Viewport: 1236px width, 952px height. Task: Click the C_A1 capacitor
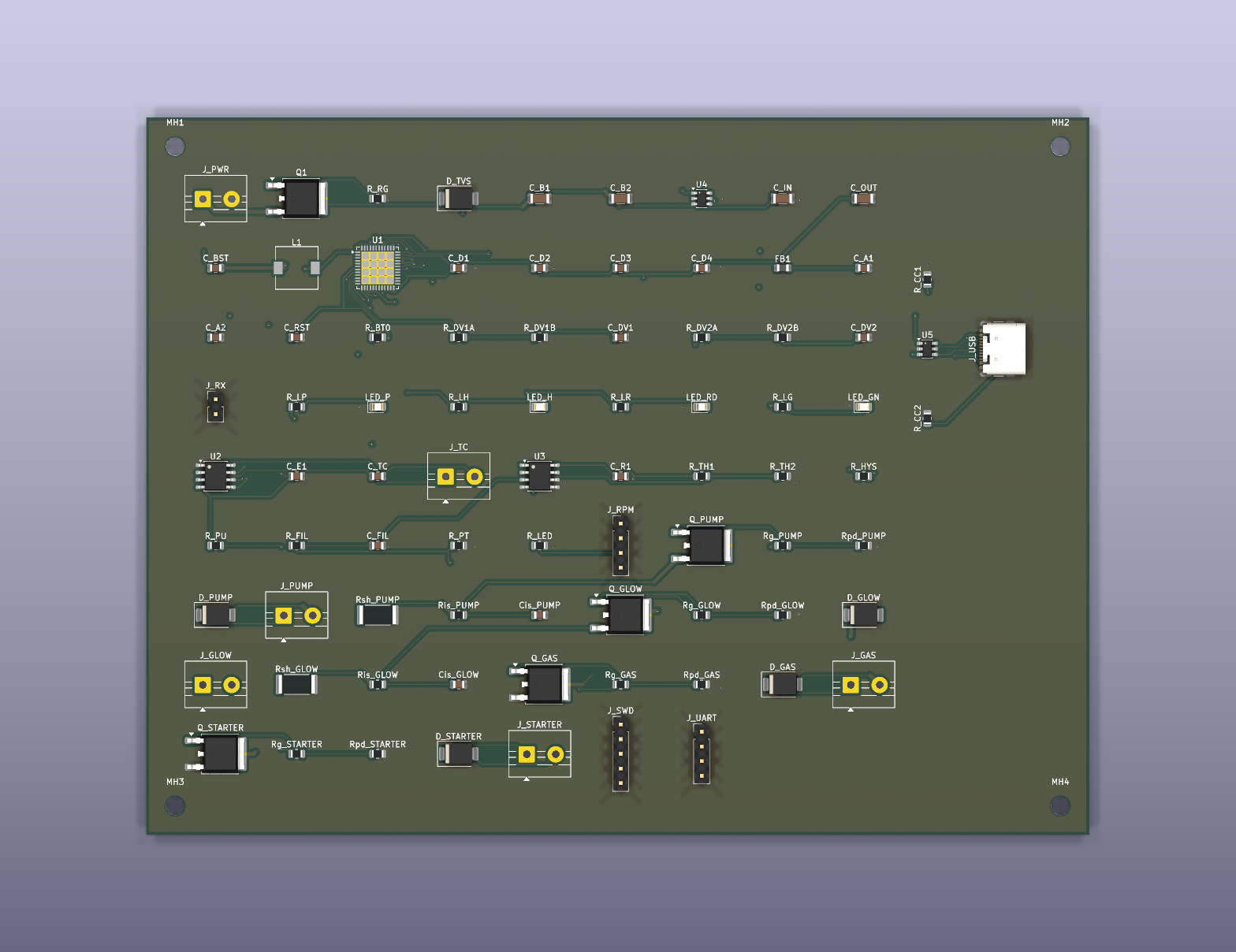[x=863, y=268]
